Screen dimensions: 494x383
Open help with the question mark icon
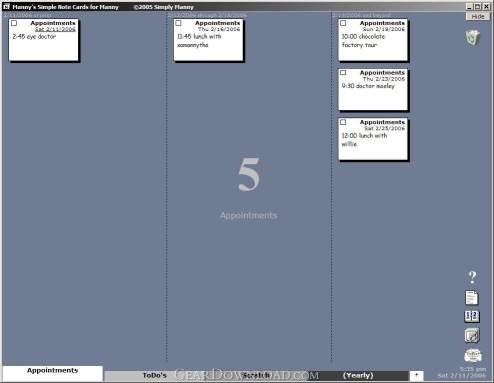(x=472, y=277)
